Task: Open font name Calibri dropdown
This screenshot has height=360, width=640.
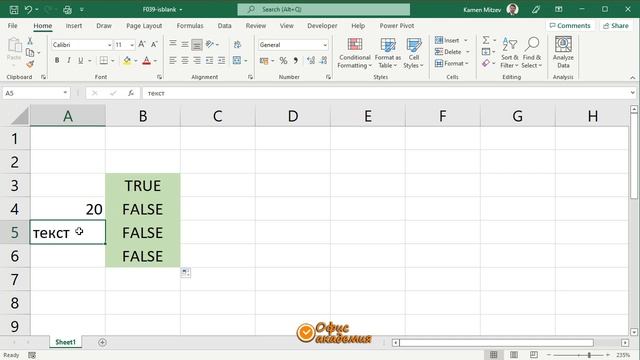Action: coord(109,45)
